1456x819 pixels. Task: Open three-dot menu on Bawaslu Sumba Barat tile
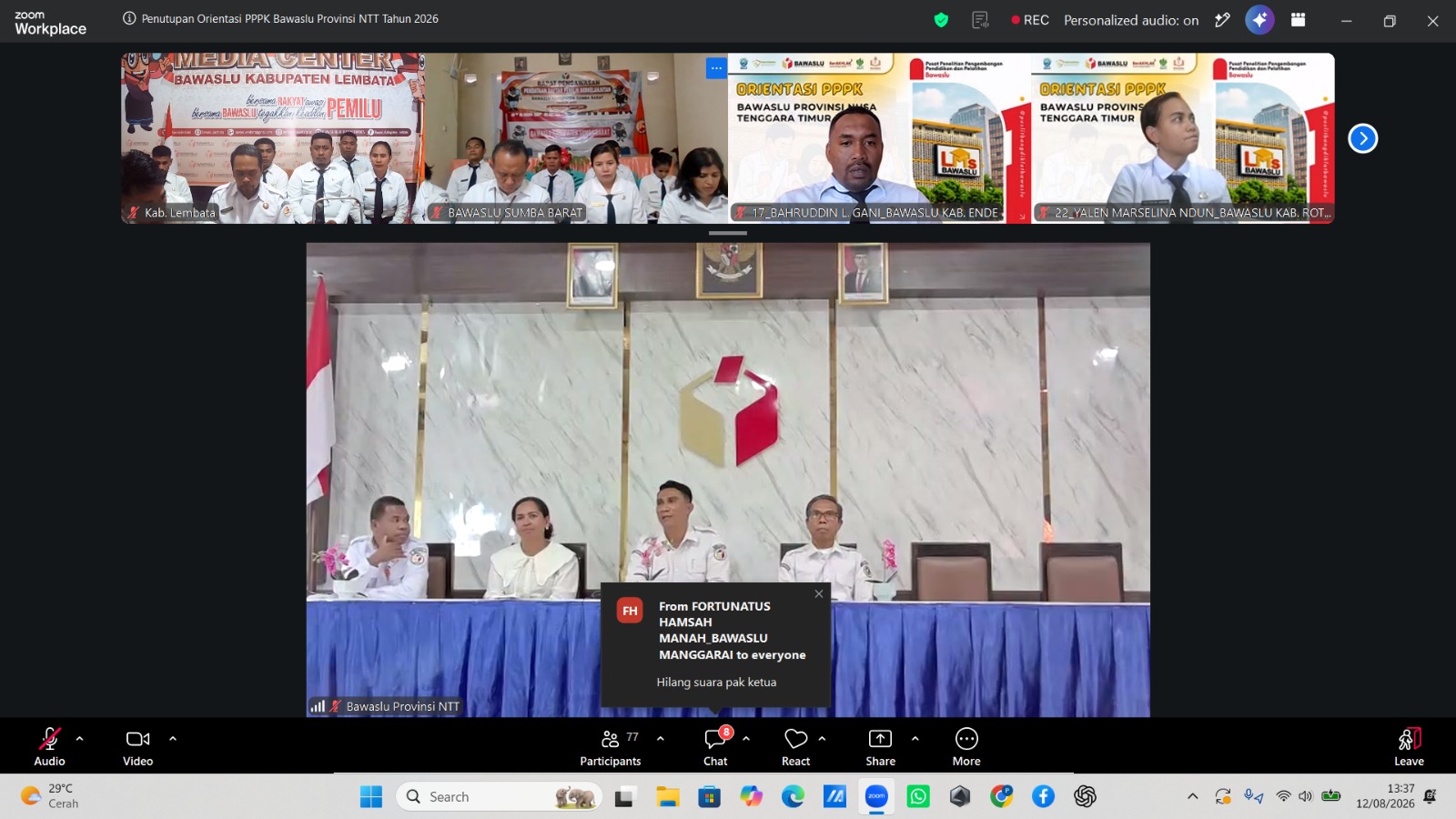point(716,67)
